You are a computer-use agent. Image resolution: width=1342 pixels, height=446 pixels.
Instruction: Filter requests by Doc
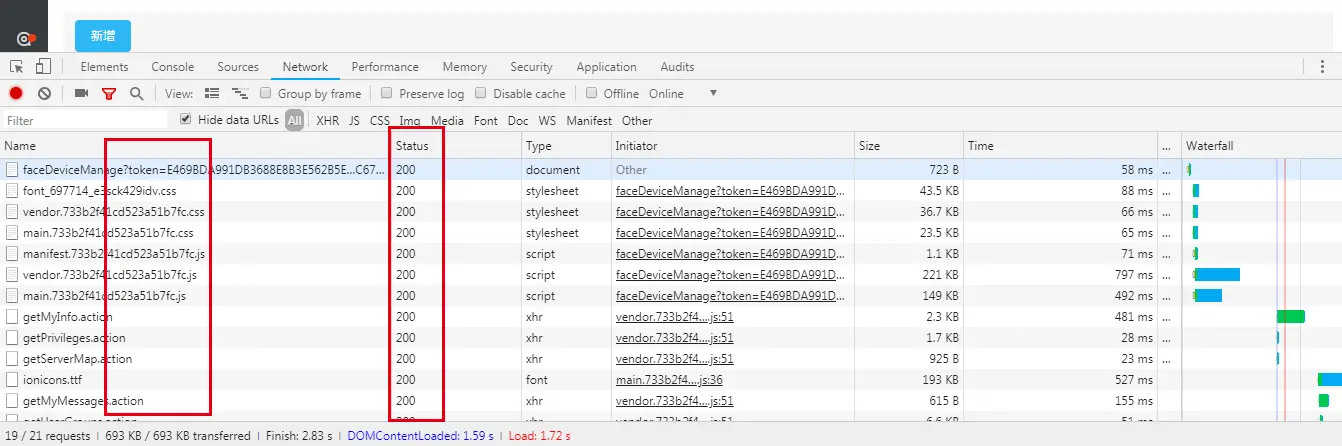coord(518,121)
